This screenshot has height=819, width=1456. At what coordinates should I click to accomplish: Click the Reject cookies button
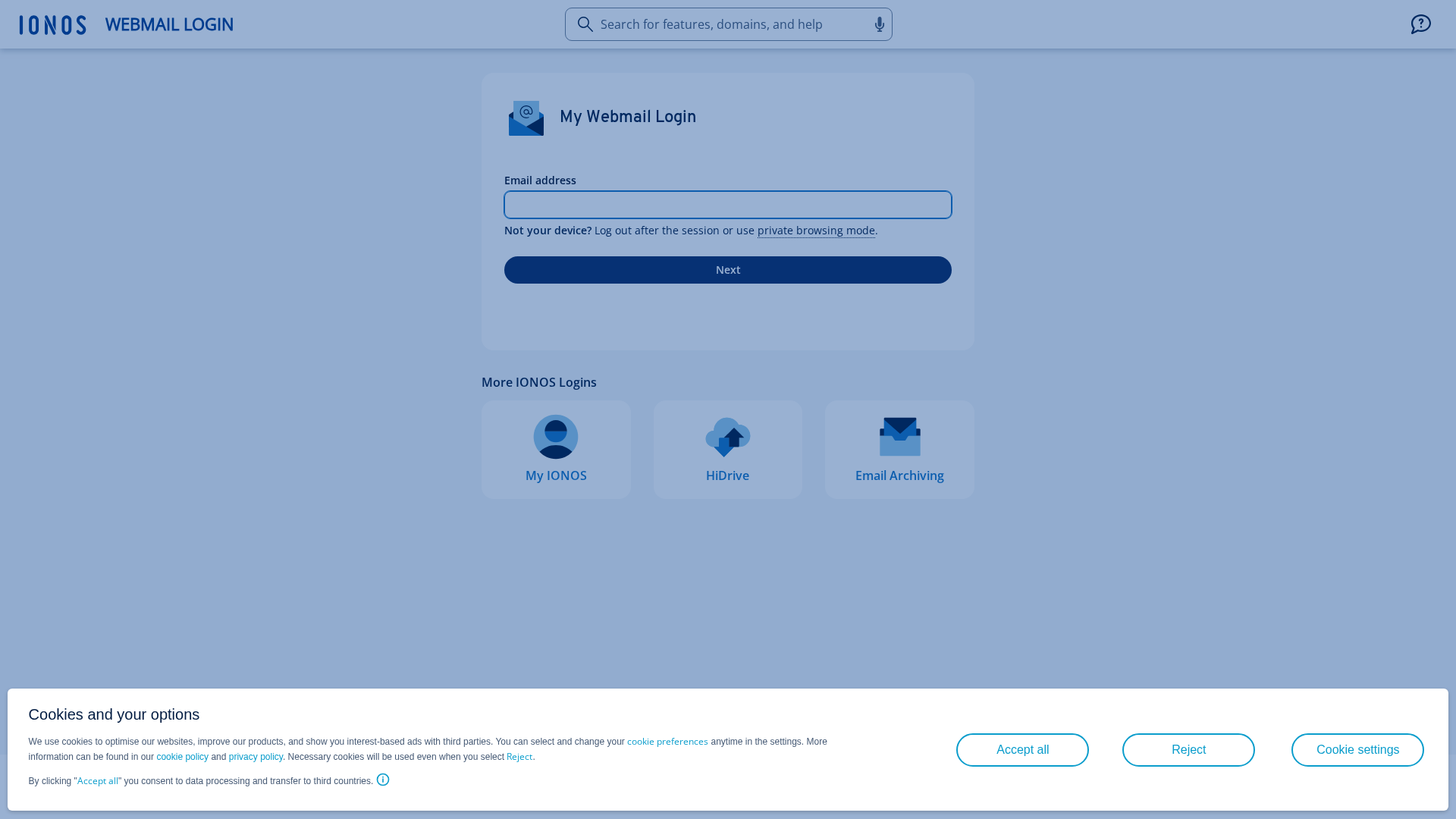pos(1188,750)
